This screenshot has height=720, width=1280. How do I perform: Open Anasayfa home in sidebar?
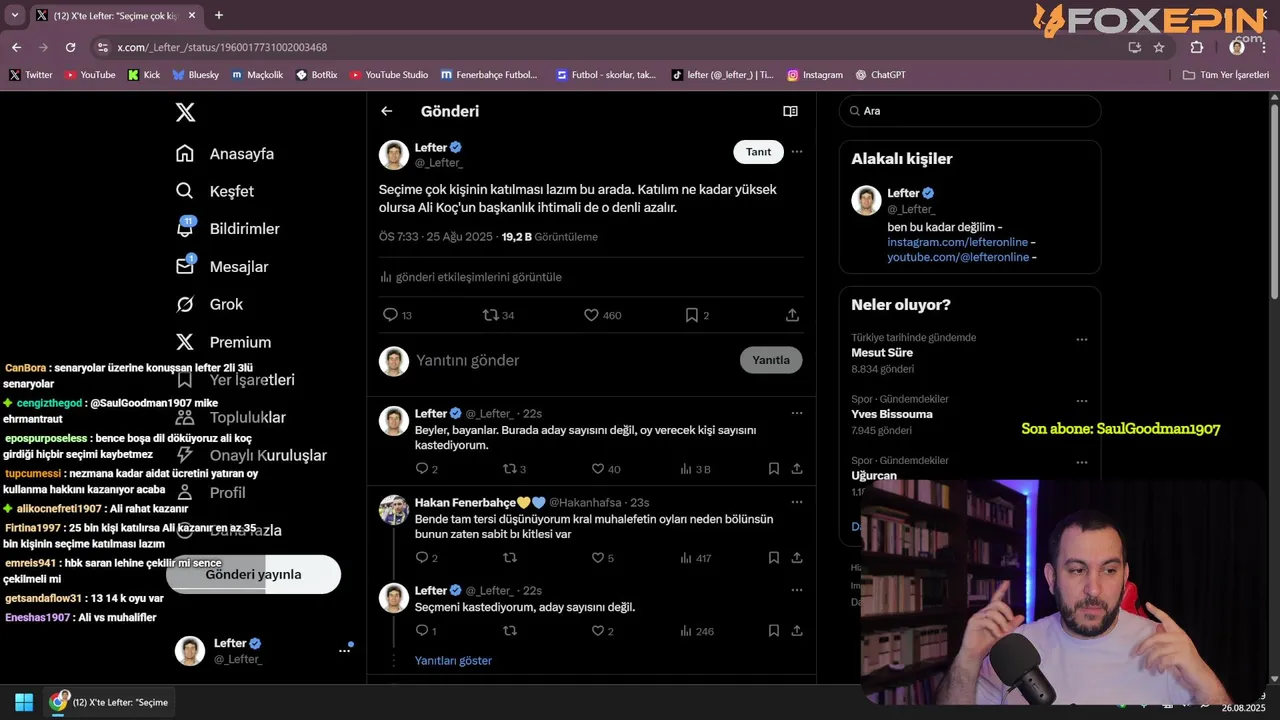coord(225,154)
